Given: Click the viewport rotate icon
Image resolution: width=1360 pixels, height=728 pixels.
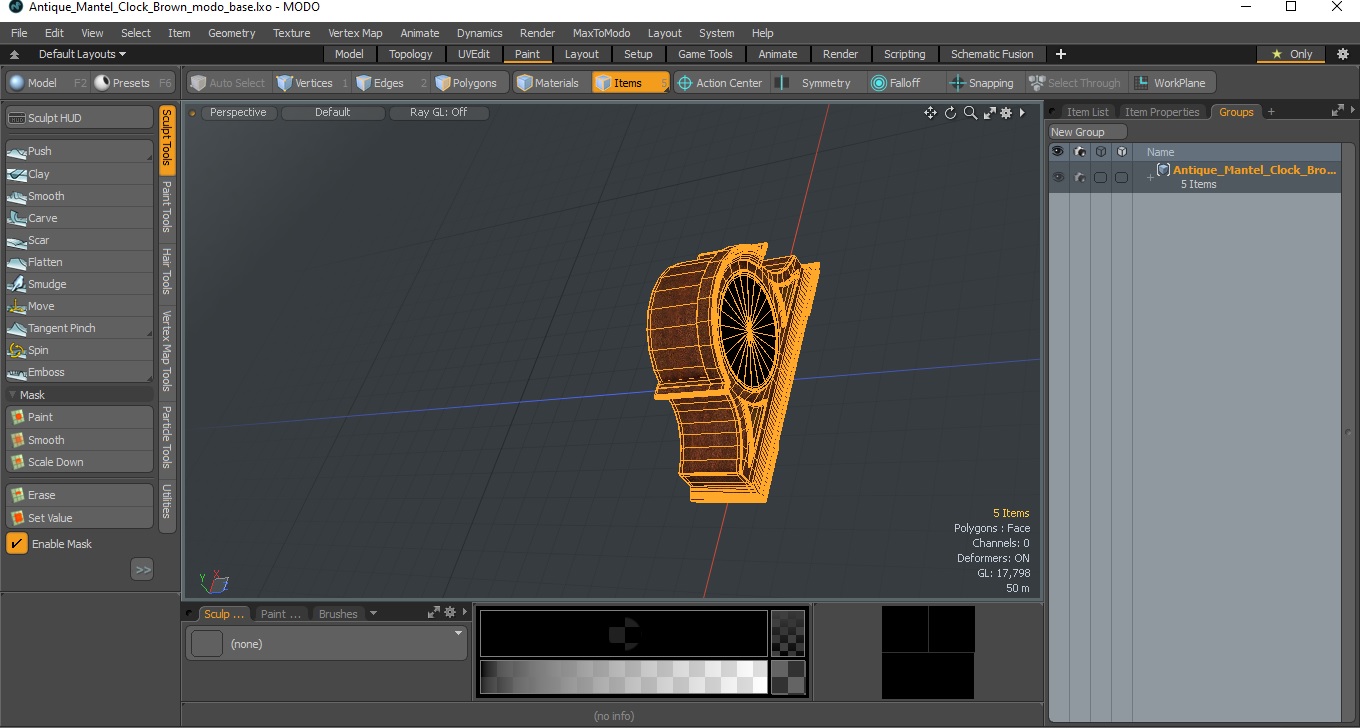Looking at the screenshot, I should 950,113.
